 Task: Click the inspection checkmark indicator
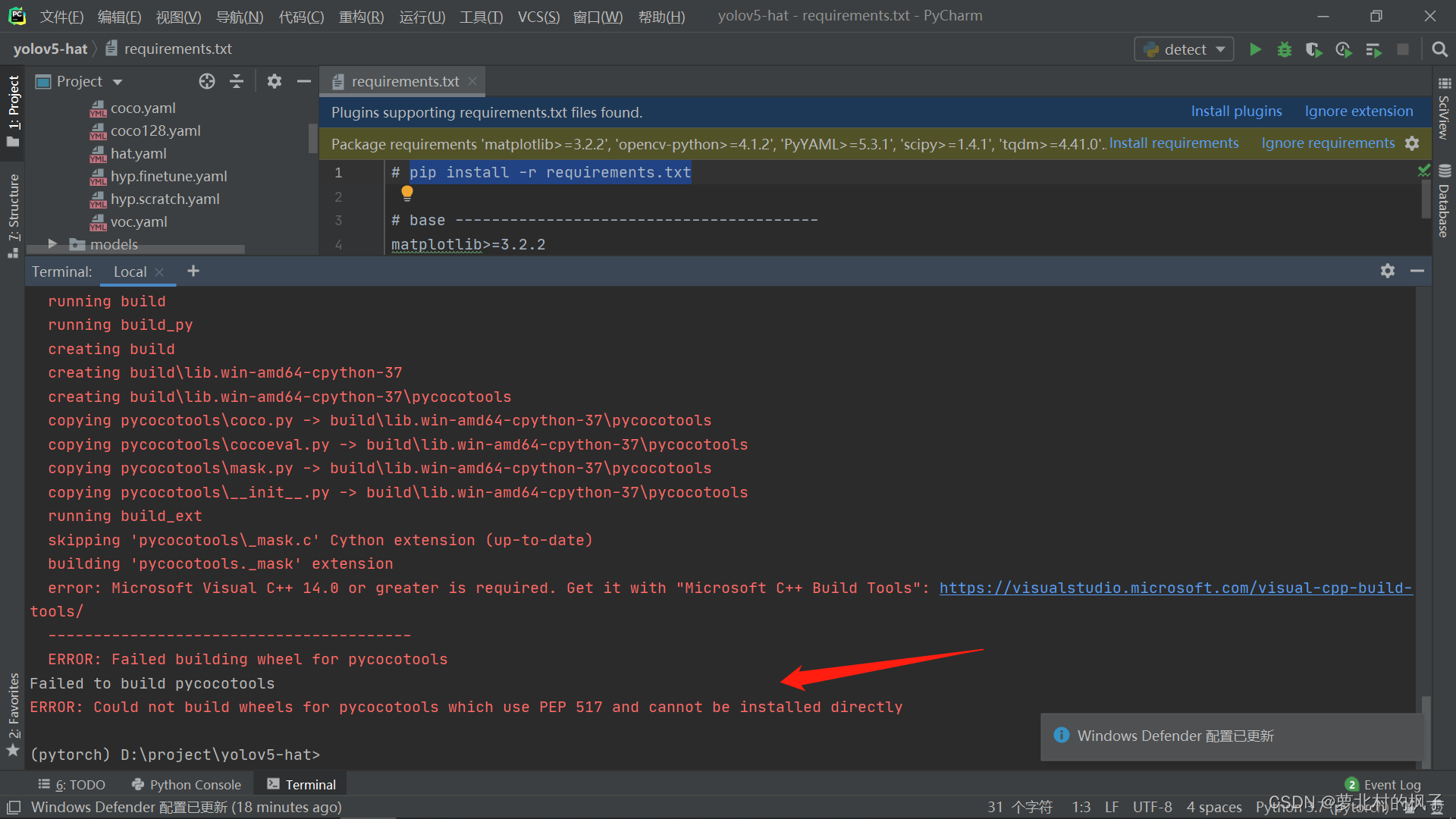[1424, 171]
